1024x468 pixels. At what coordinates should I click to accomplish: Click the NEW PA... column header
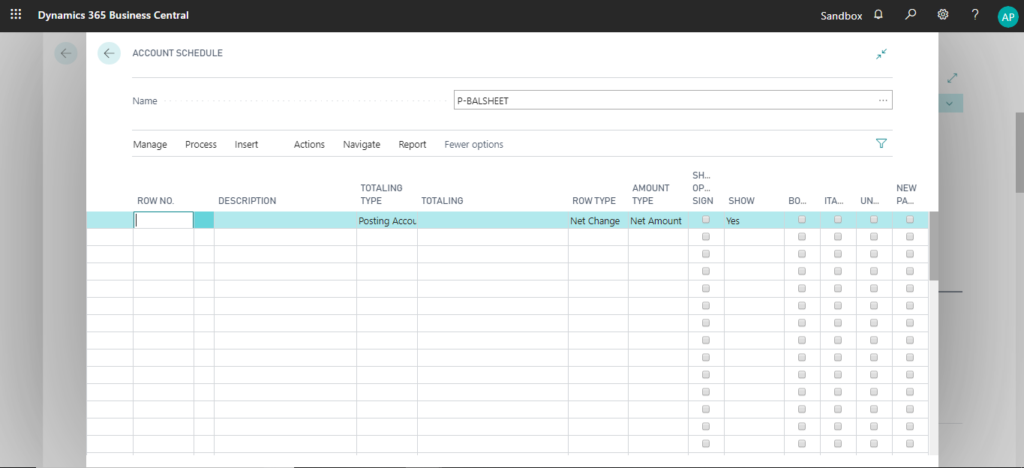pyautogui.click(x=906, y=195)
